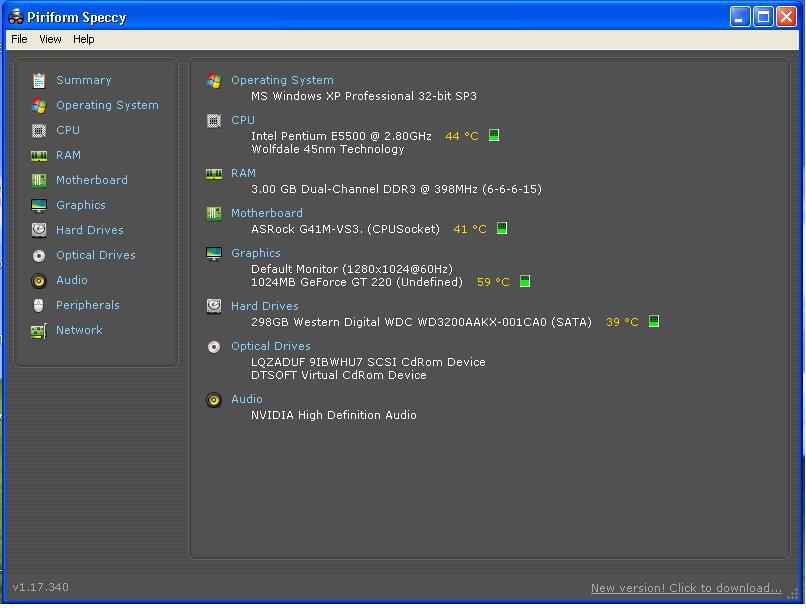
Task: Click the green temperature indicator next to 59 °C
Action: click(x=525, y=281)
